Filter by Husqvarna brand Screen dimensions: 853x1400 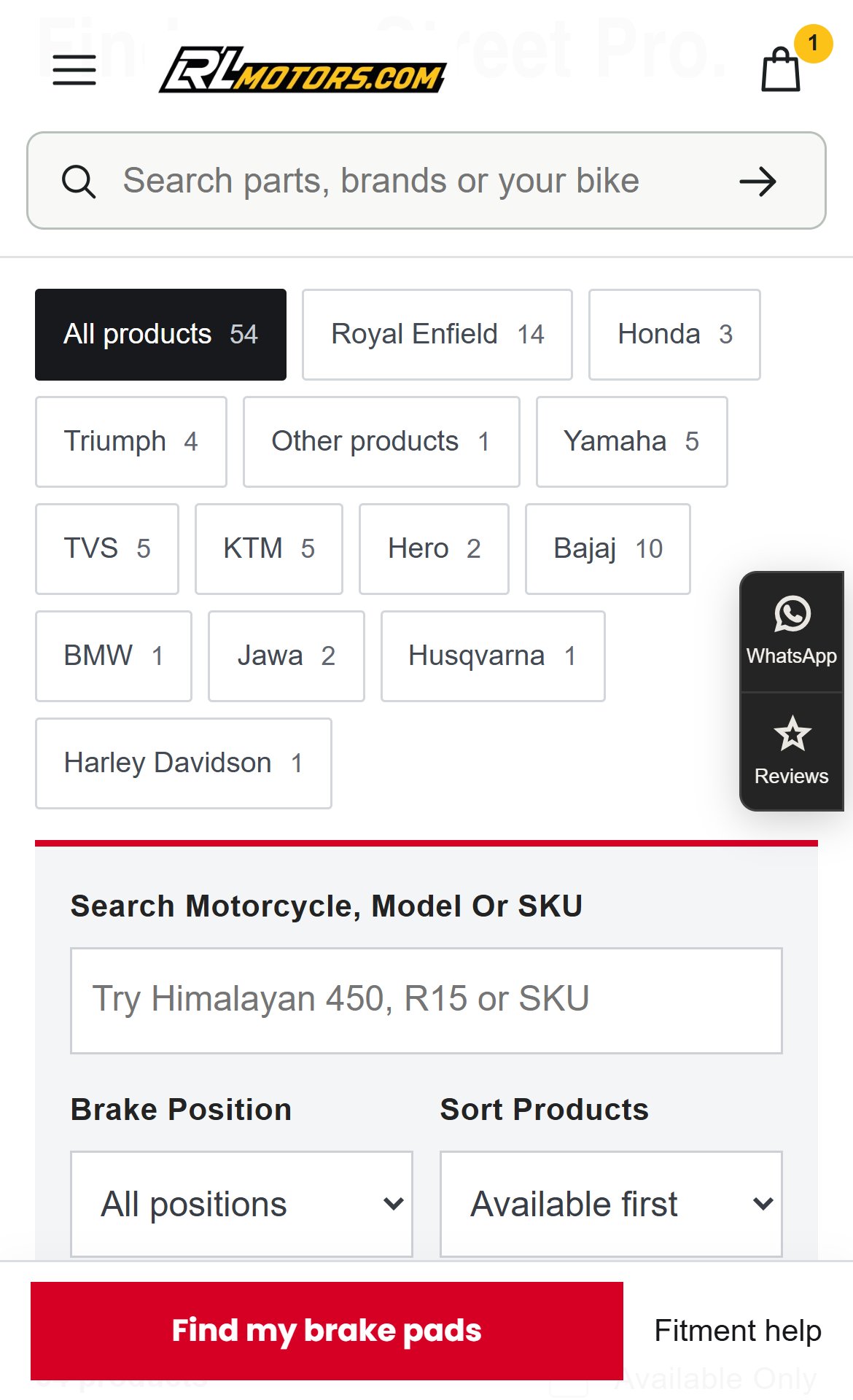493,656
